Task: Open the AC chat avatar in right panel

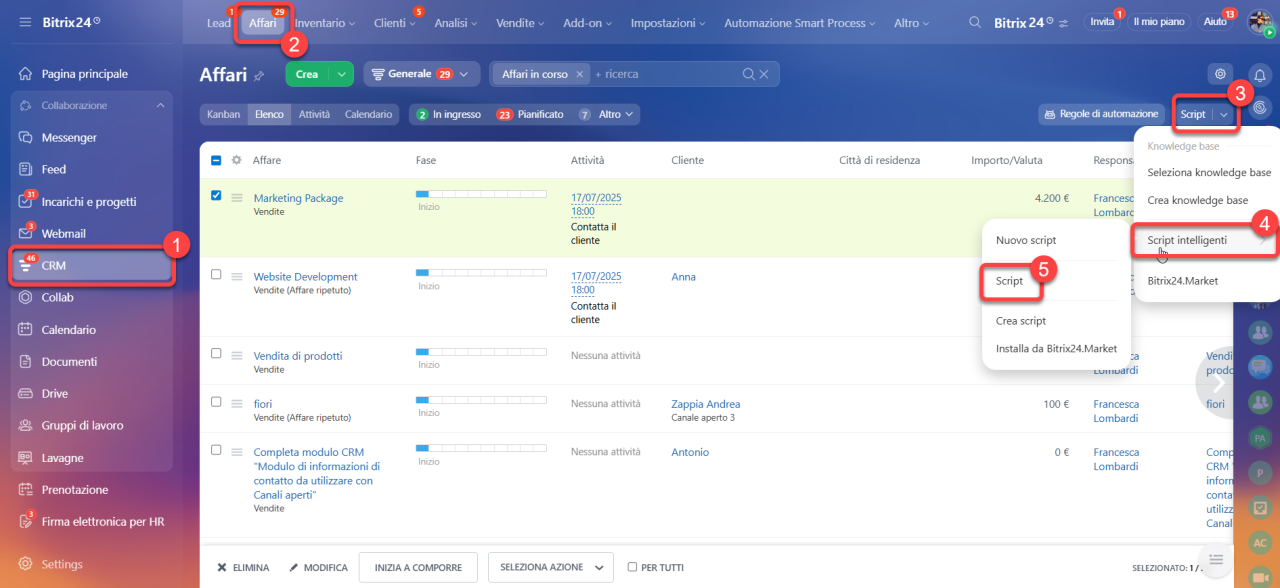Action: coord(1260,542)
